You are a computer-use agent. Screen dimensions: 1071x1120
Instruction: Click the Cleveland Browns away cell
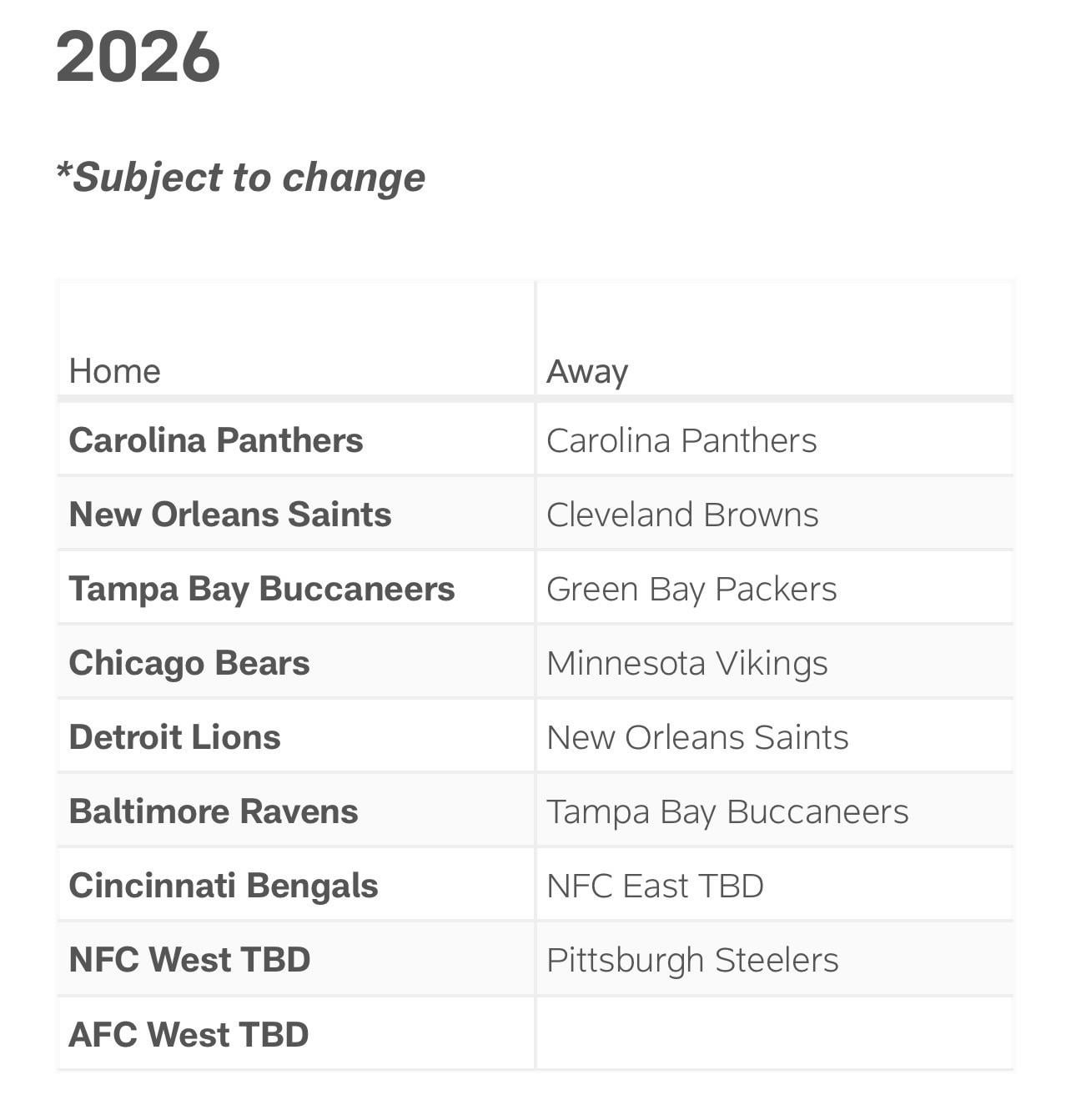pos(682,515)
